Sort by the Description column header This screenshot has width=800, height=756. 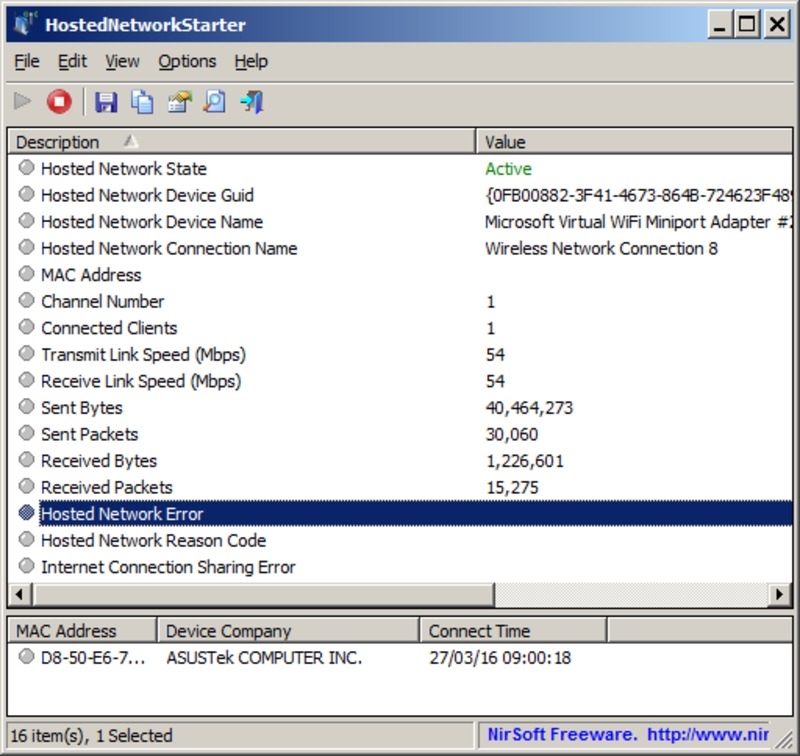240,142
